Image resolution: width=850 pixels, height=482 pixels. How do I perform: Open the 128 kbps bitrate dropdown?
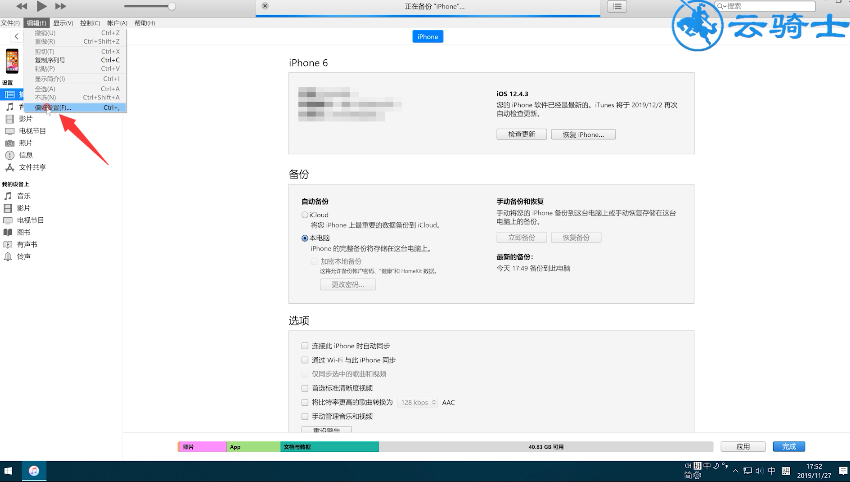(417, 402)
